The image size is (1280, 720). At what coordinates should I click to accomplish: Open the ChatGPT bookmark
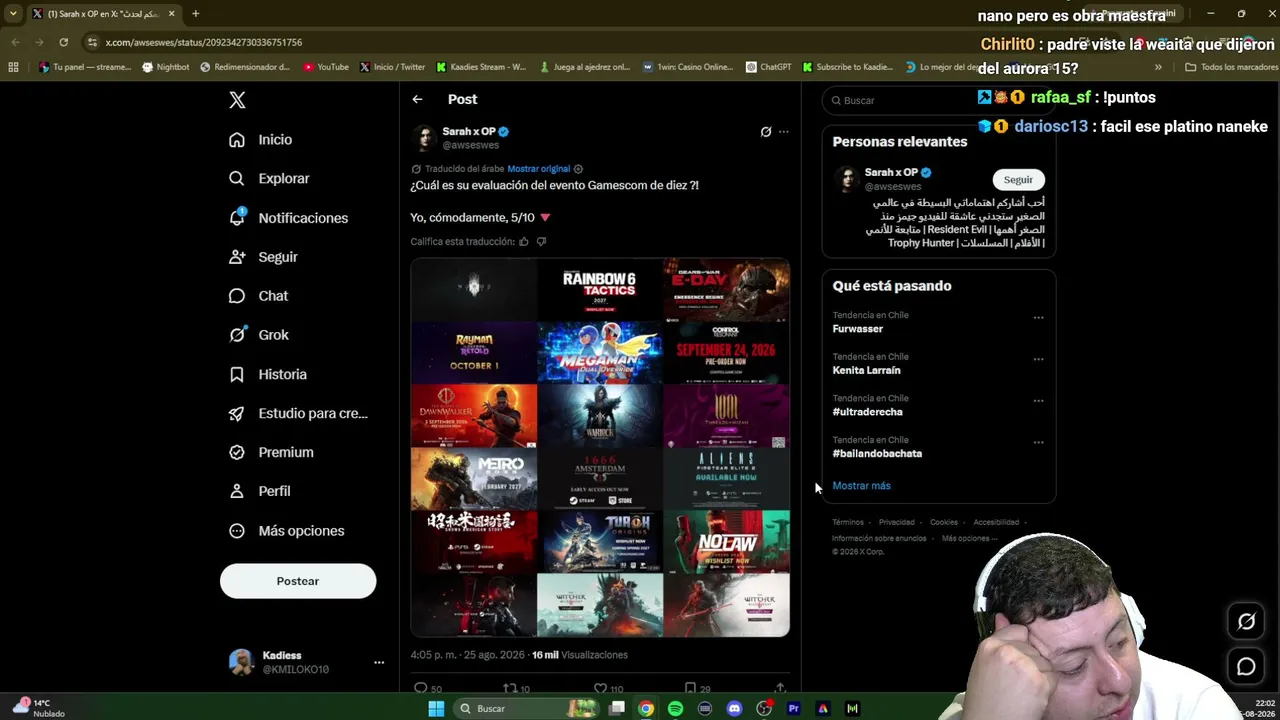tap(769, 67)
